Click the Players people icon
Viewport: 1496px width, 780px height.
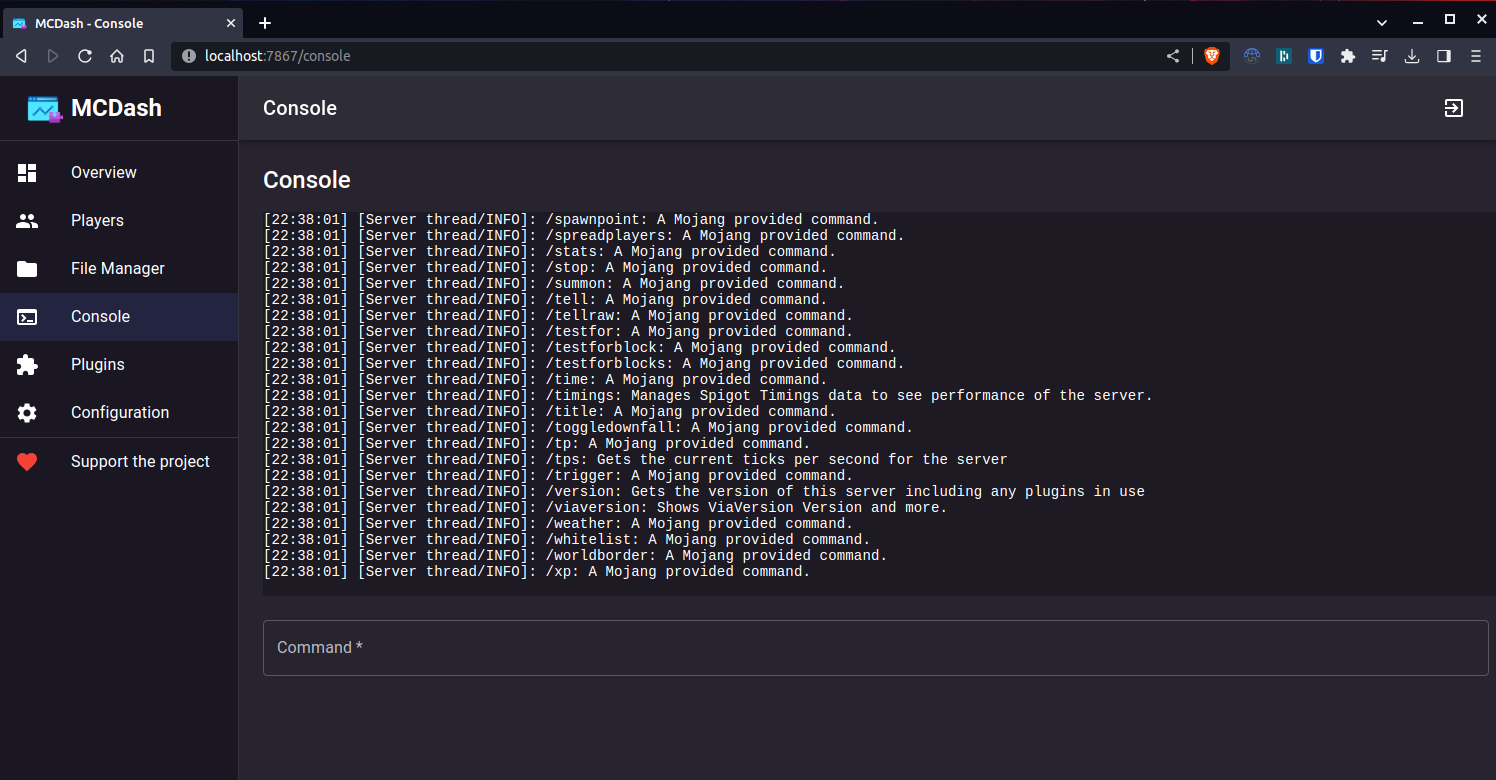[x=27, y=221]
